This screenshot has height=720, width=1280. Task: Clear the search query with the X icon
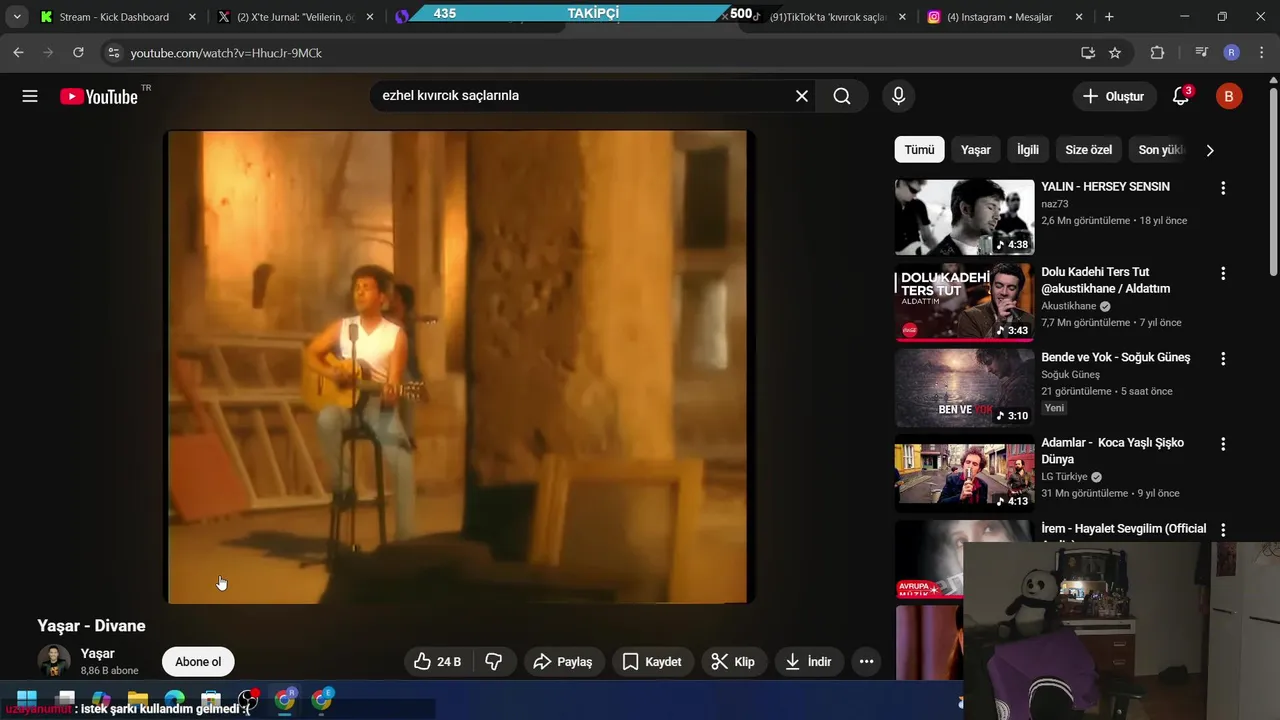801,96
